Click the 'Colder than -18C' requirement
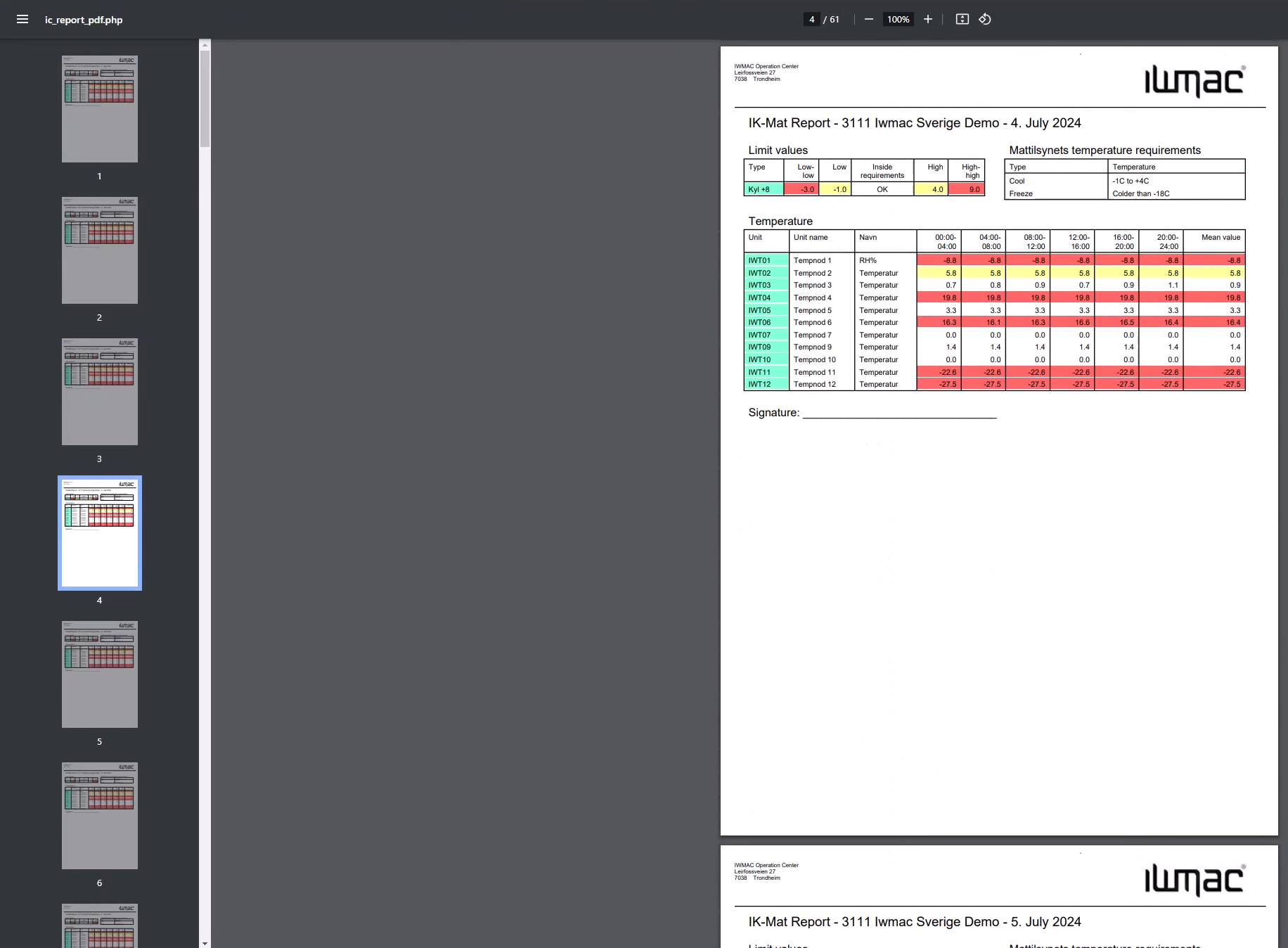Screen dimensions: 1288x948 (x=1140, y=193)
